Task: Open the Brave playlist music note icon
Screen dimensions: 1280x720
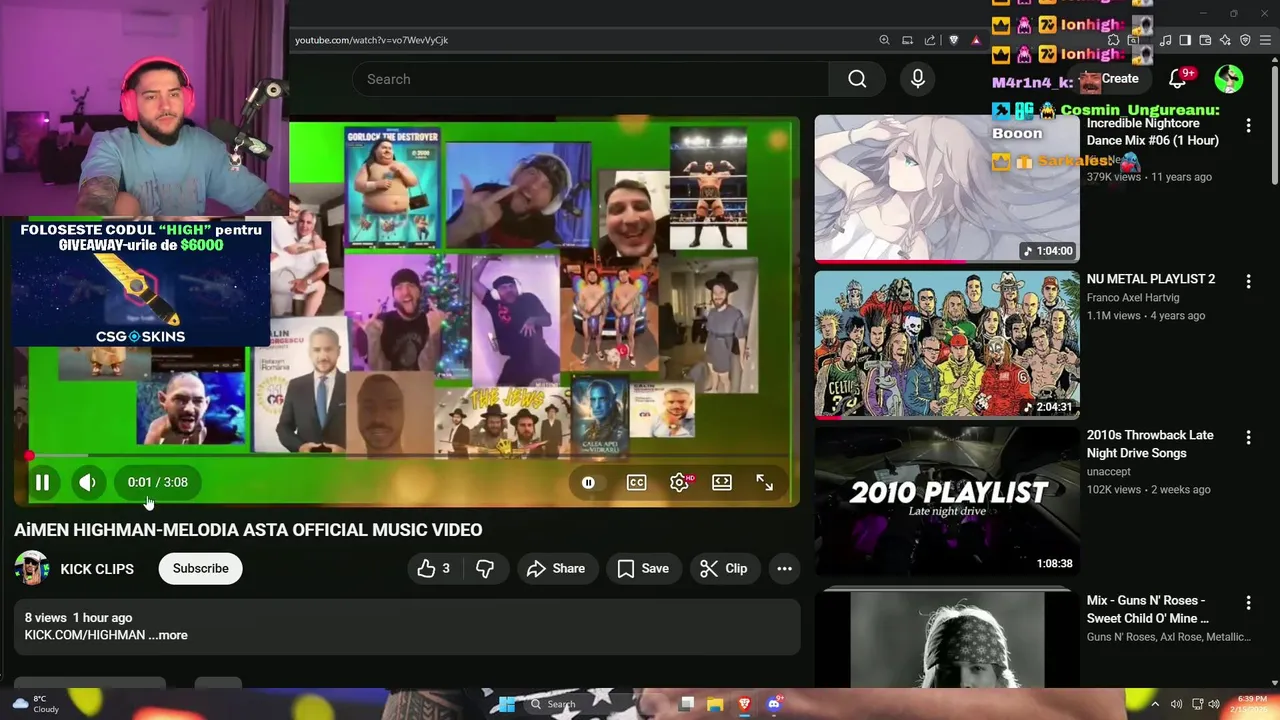Action: click(x=1166, y=40)
